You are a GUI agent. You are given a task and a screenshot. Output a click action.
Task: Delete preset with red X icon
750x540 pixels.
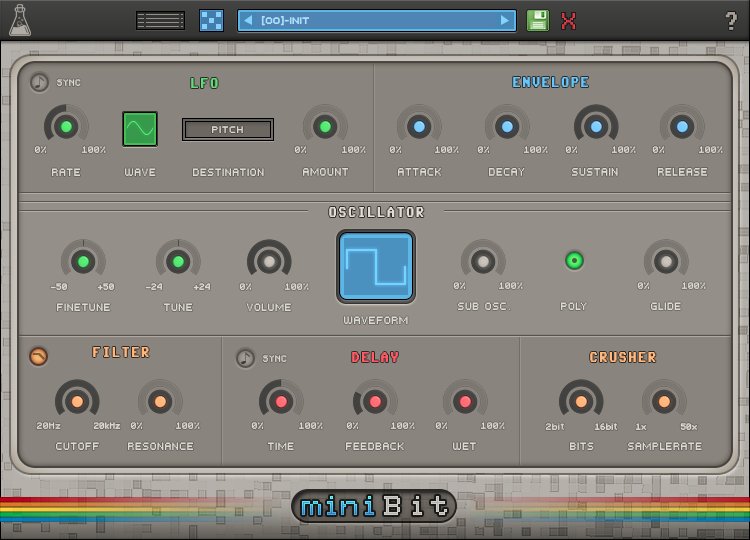click(x=568, y=21)
